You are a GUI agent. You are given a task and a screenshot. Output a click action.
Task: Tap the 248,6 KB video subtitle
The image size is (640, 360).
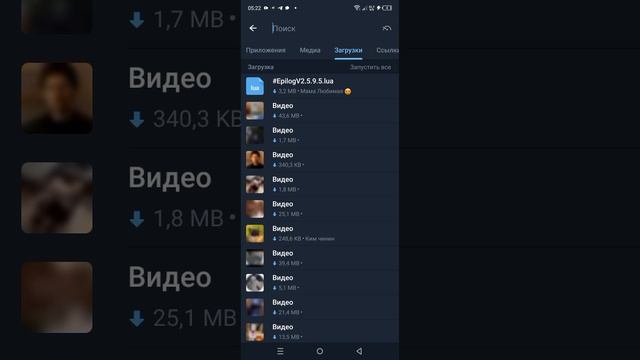[x=303, y=239]
